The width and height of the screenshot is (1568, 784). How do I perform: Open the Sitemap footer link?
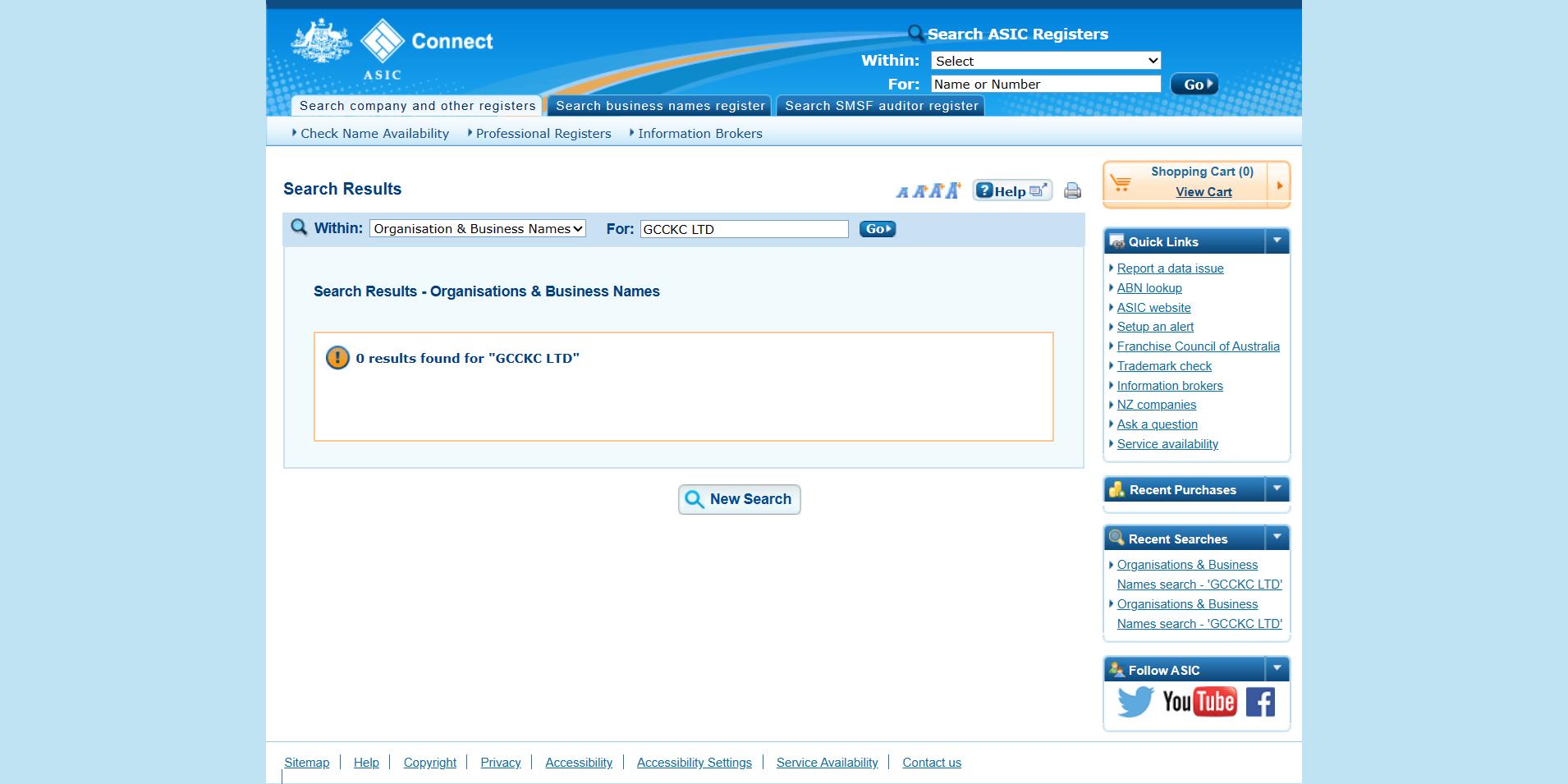[306, 763]
